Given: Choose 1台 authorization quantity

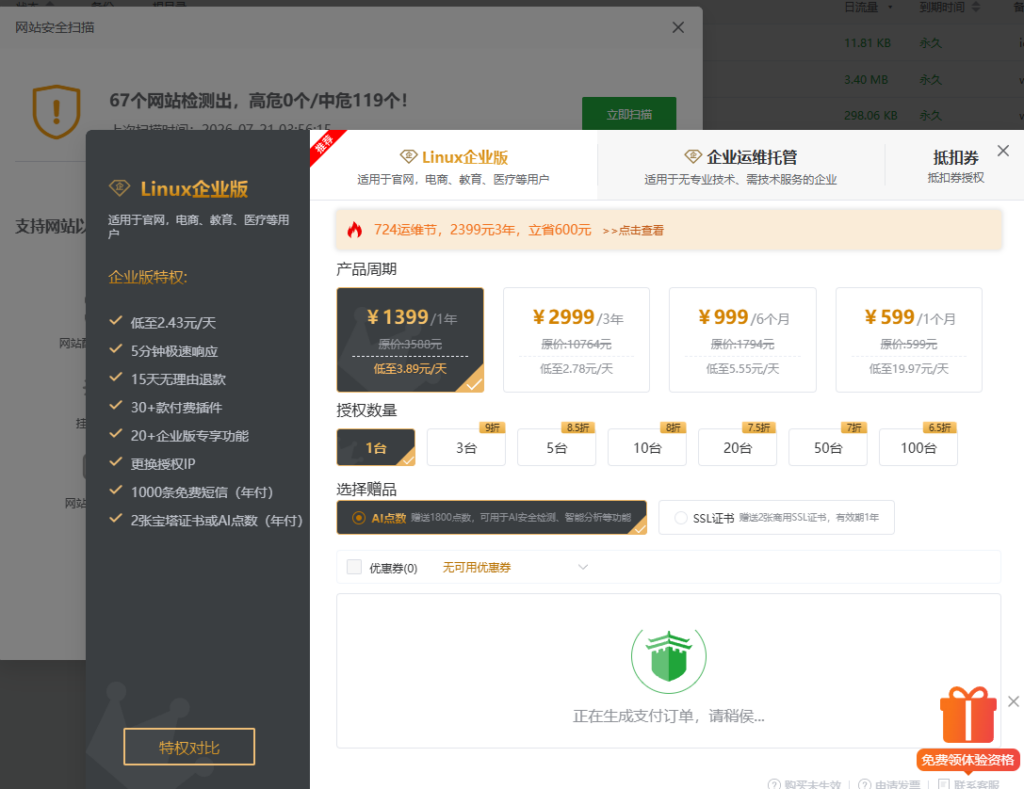Looking at the screenshot, I should pos(376,447).
